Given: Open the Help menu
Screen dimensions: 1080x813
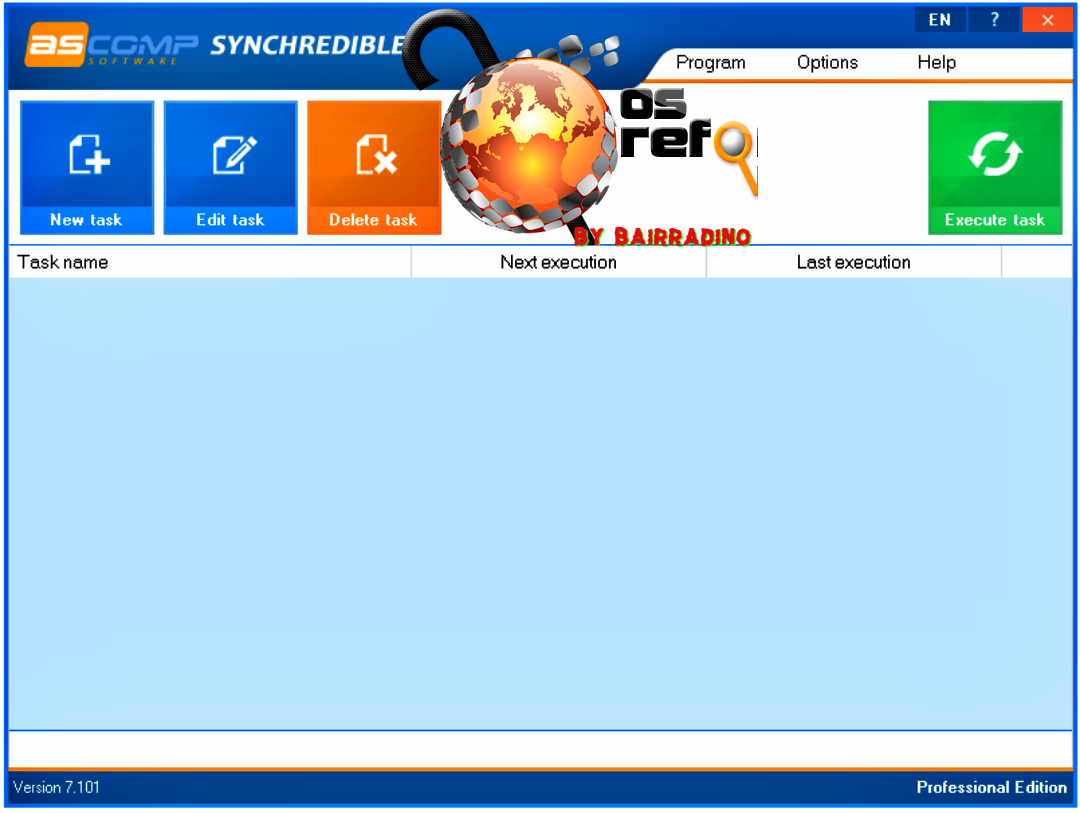Looking at the screenshot, I should pos(936,63).
